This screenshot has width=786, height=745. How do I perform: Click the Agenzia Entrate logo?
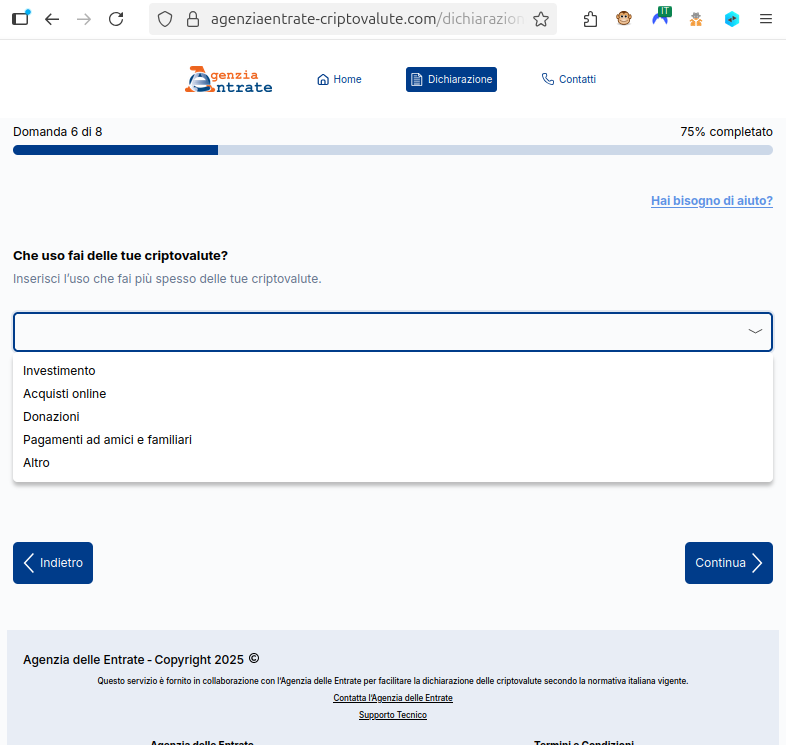tap(229, 80)
